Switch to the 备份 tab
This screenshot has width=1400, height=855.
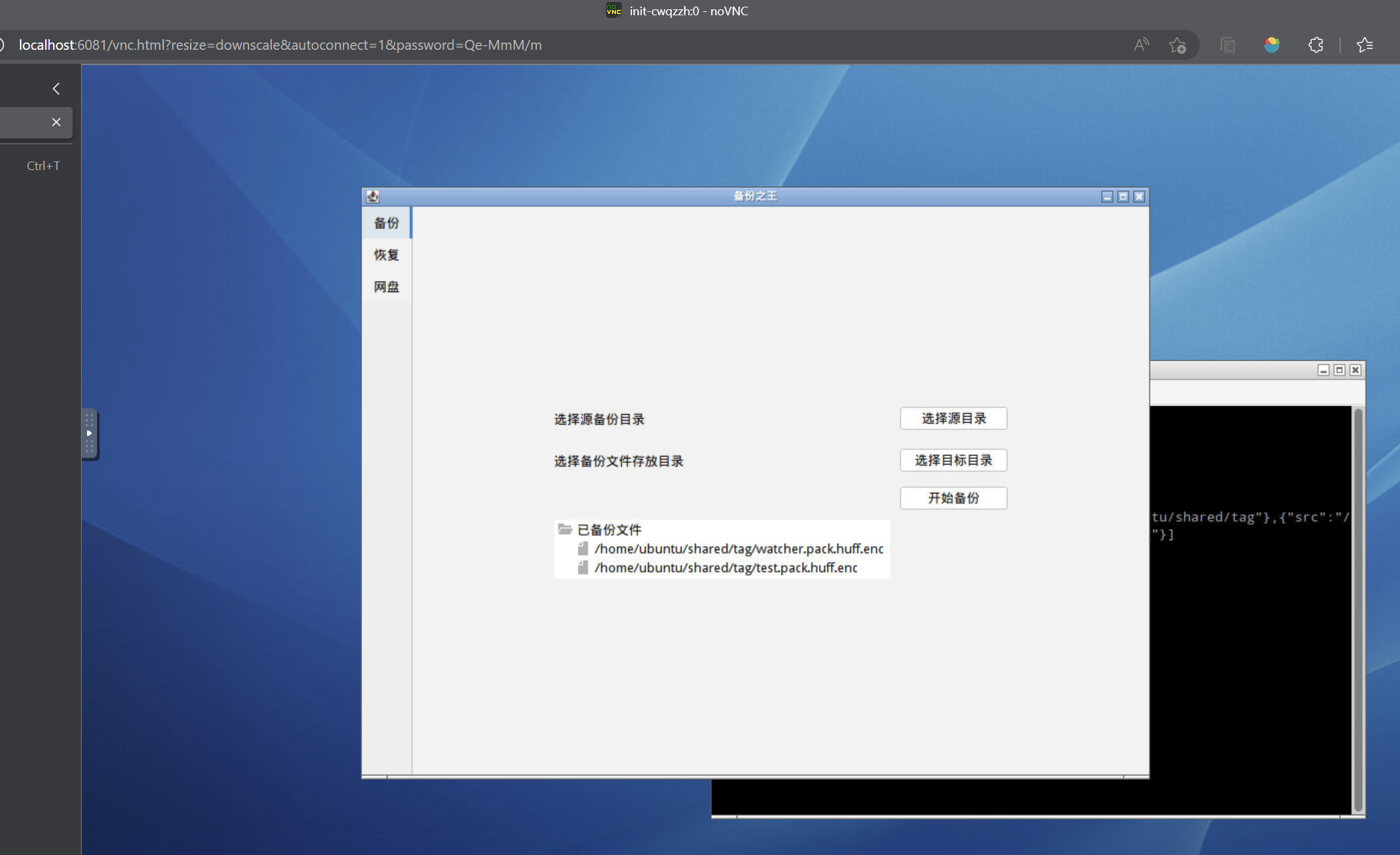(387, 223)
